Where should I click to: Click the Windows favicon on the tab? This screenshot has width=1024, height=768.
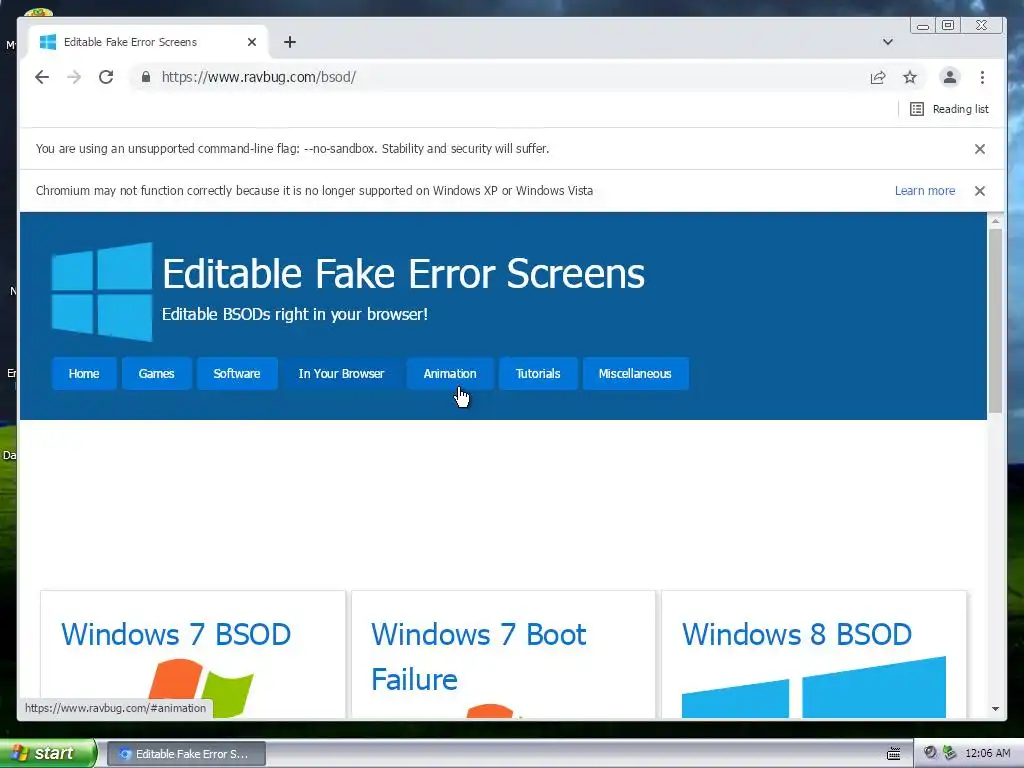(48, 42)
